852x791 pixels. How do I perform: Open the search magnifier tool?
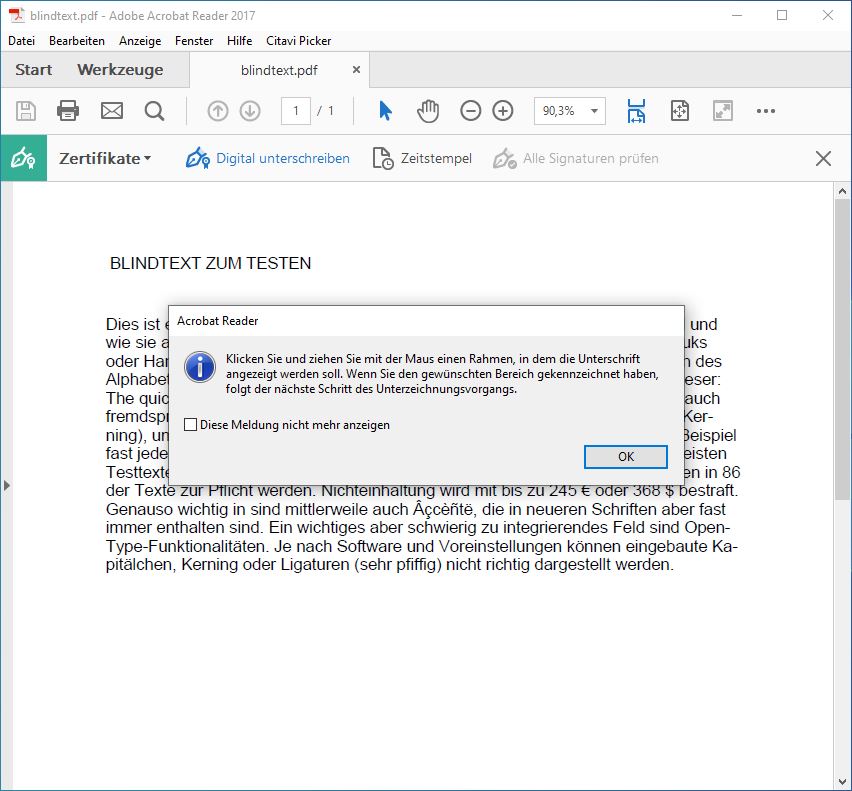tap(154, 111)
